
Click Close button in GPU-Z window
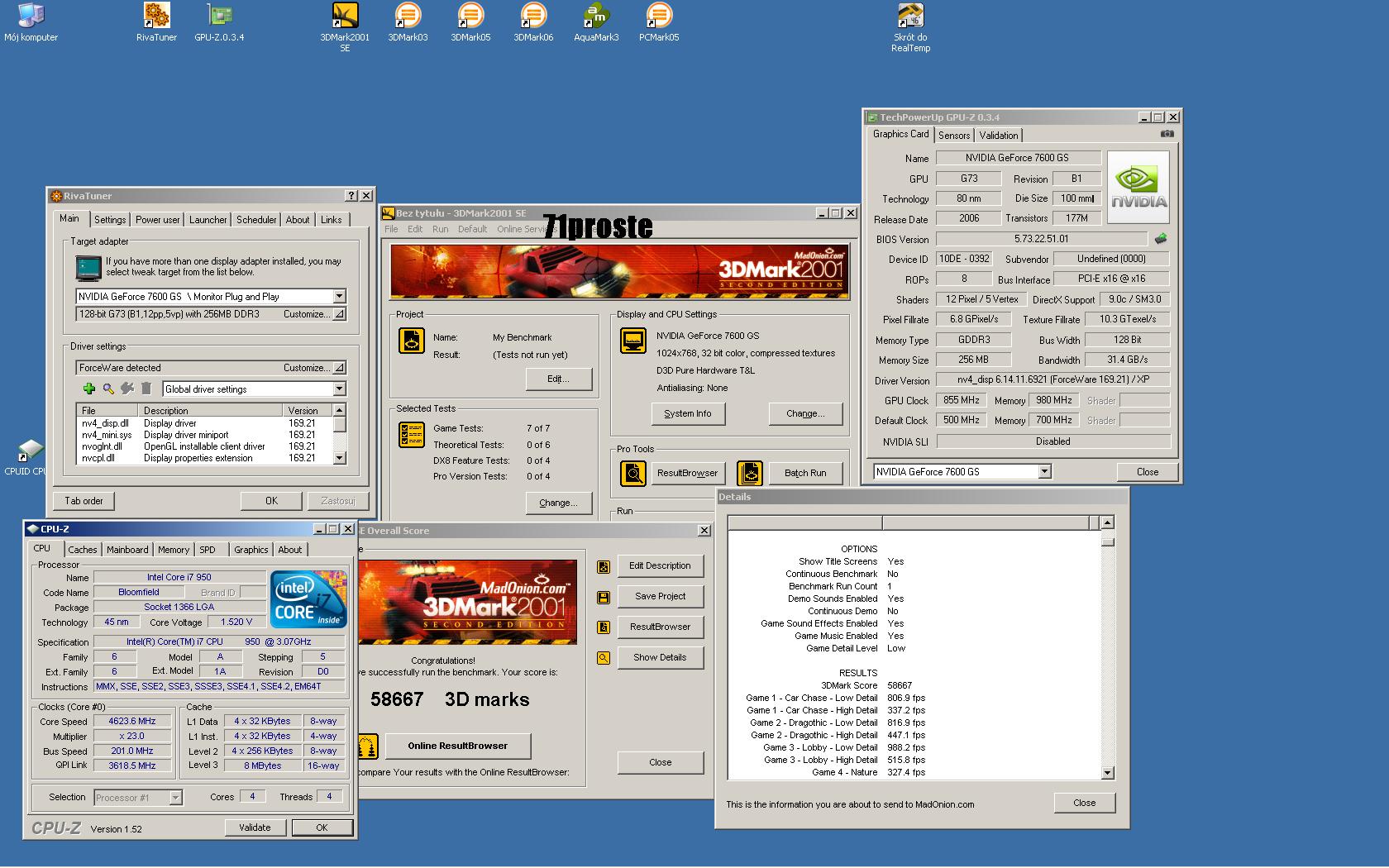(x=1148, y=472)
